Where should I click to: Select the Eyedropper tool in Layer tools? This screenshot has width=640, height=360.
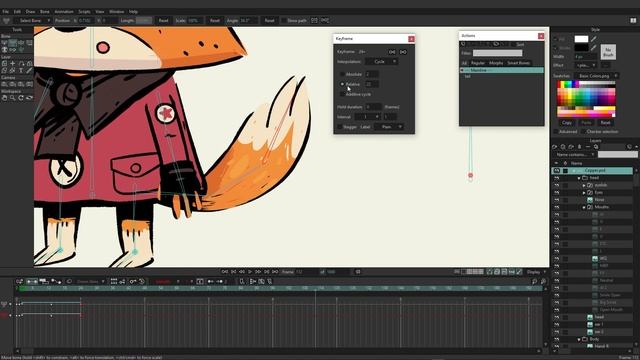tap(29, 71)
